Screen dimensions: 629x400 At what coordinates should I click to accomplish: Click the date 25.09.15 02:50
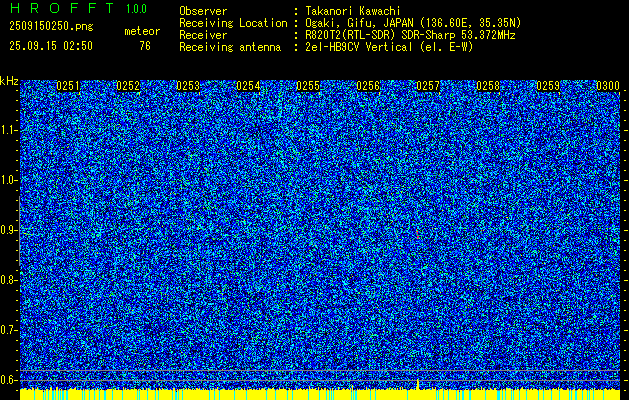click(x=51, y=45)
